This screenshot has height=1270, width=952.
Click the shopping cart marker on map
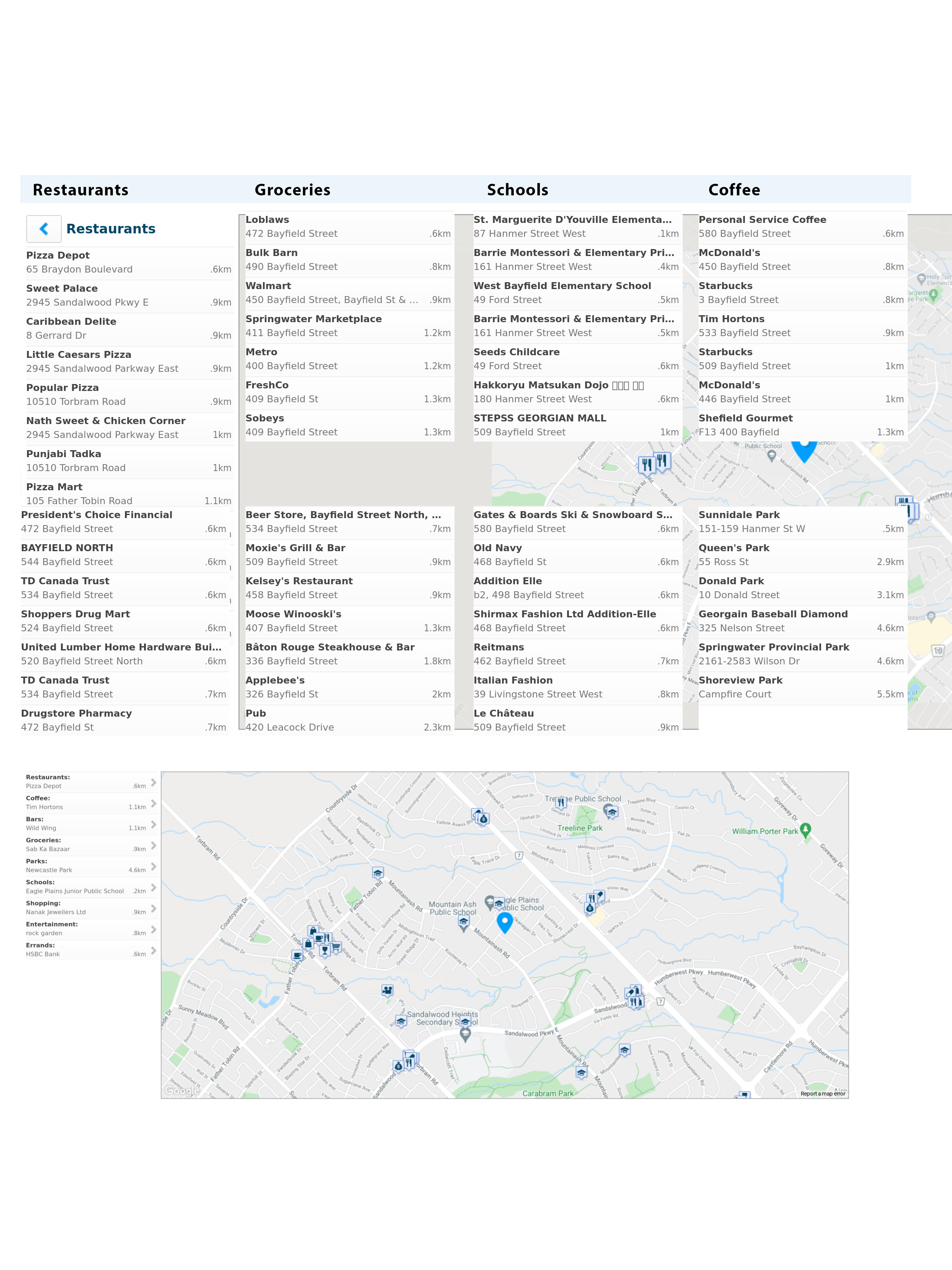point(336,947)
